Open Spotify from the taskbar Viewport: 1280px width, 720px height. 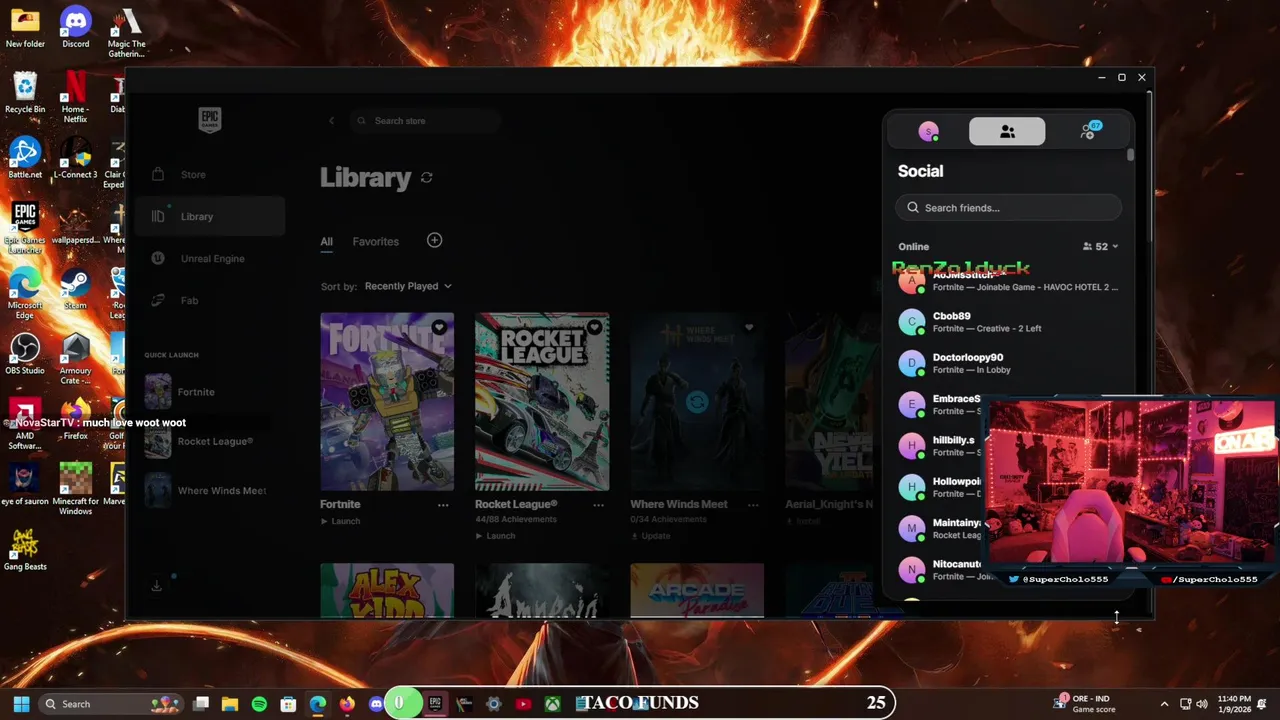click(x=259, y=704)
